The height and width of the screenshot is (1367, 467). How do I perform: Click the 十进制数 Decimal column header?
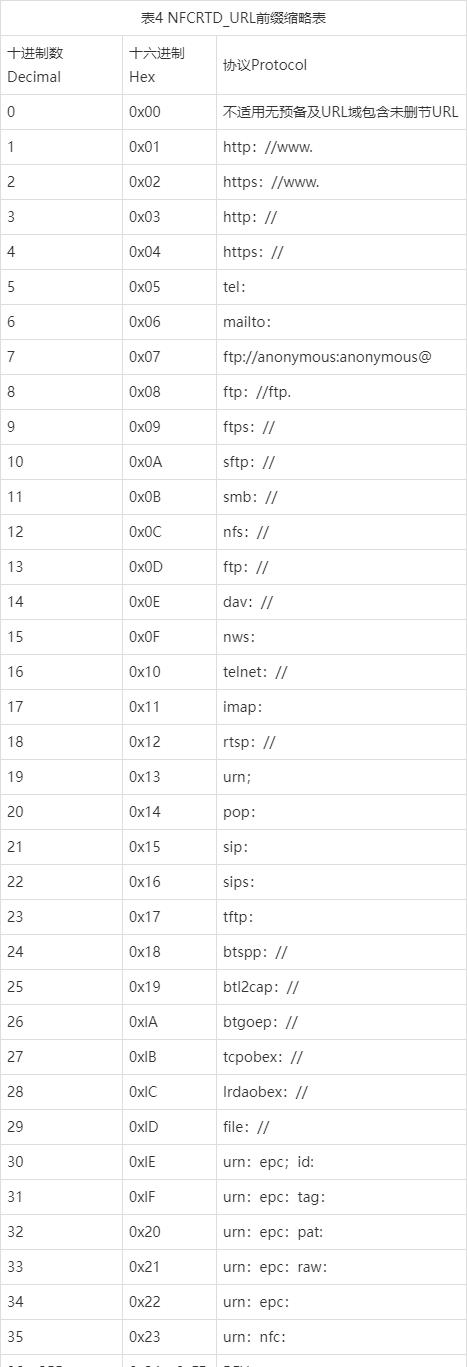pos(61,64)
